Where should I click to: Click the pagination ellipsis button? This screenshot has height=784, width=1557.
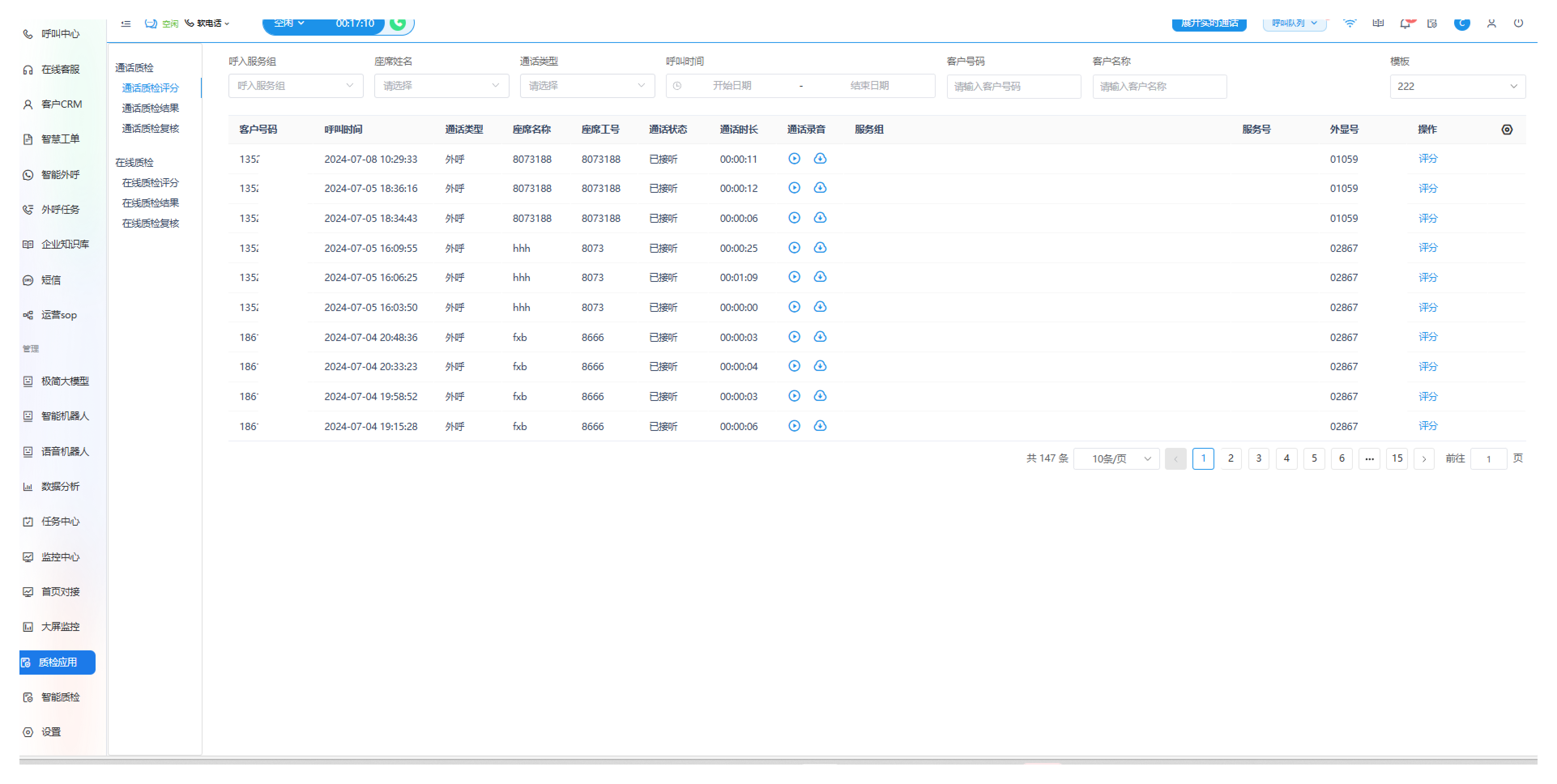pos(1369,459)
